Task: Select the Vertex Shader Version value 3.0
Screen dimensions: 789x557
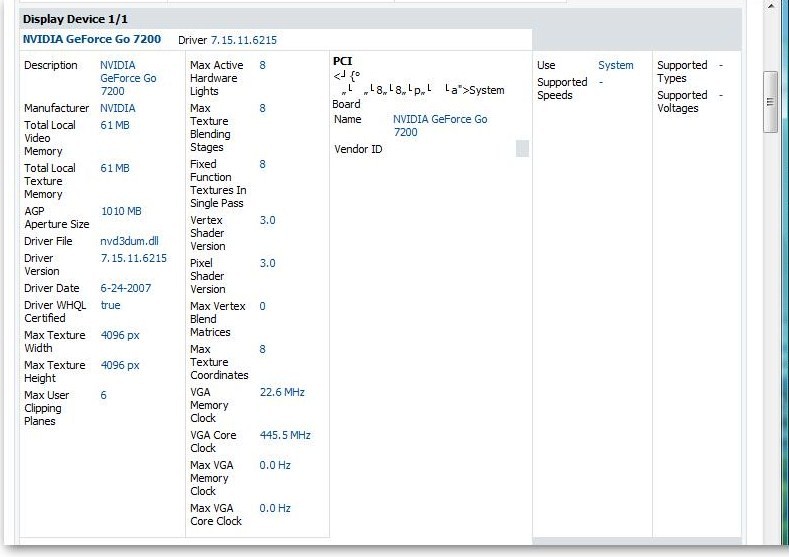Action: (x=267, y=220)
